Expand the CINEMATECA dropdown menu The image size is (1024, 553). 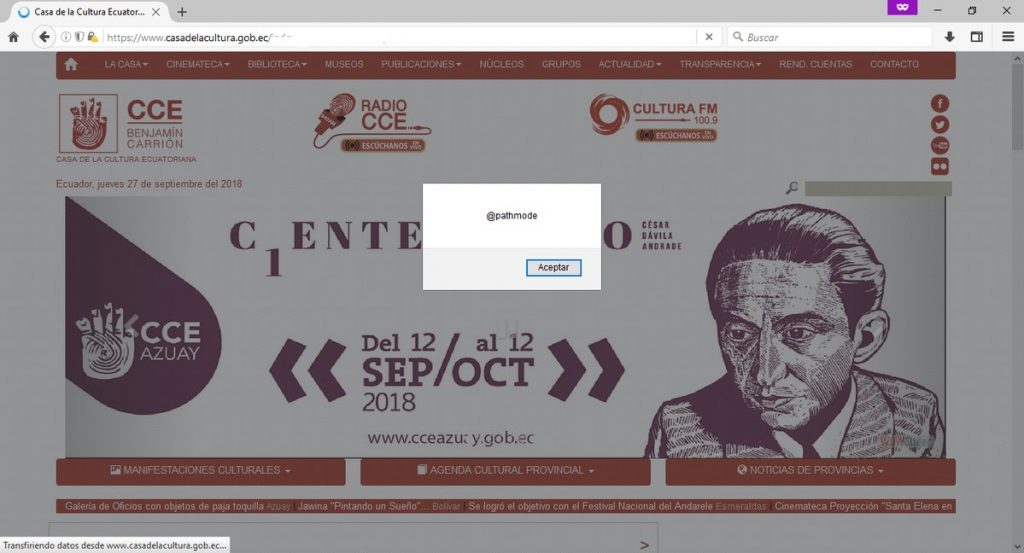(198, 64)
